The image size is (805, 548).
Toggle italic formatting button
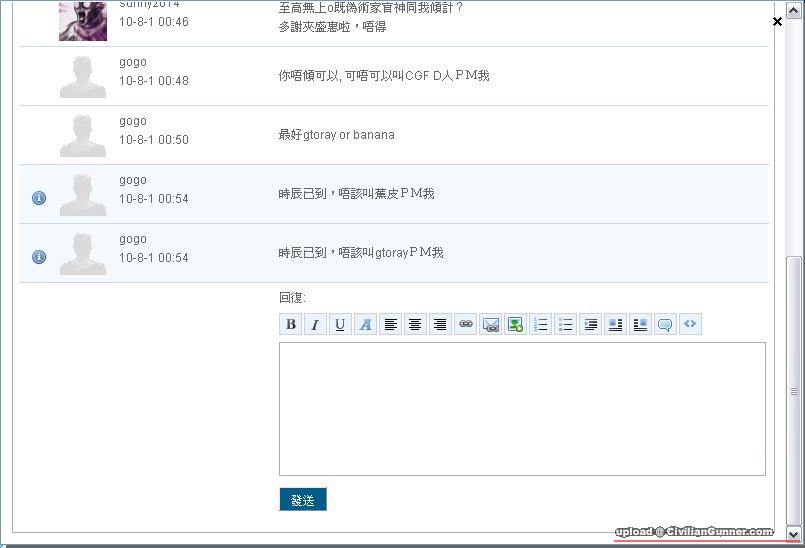tap(315, 324)
